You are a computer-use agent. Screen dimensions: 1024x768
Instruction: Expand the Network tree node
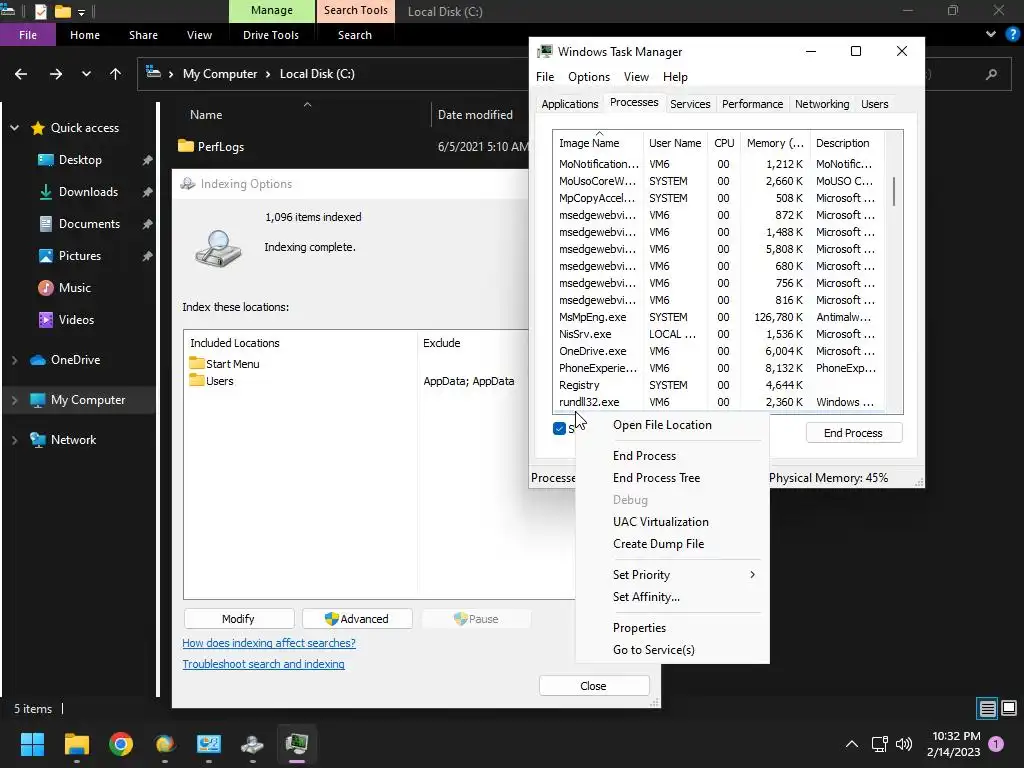14,440
